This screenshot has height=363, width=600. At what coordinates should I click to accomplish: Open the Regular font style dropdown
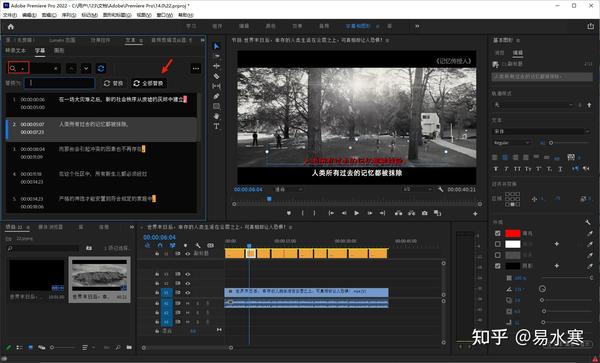click(x=512, y=143)
